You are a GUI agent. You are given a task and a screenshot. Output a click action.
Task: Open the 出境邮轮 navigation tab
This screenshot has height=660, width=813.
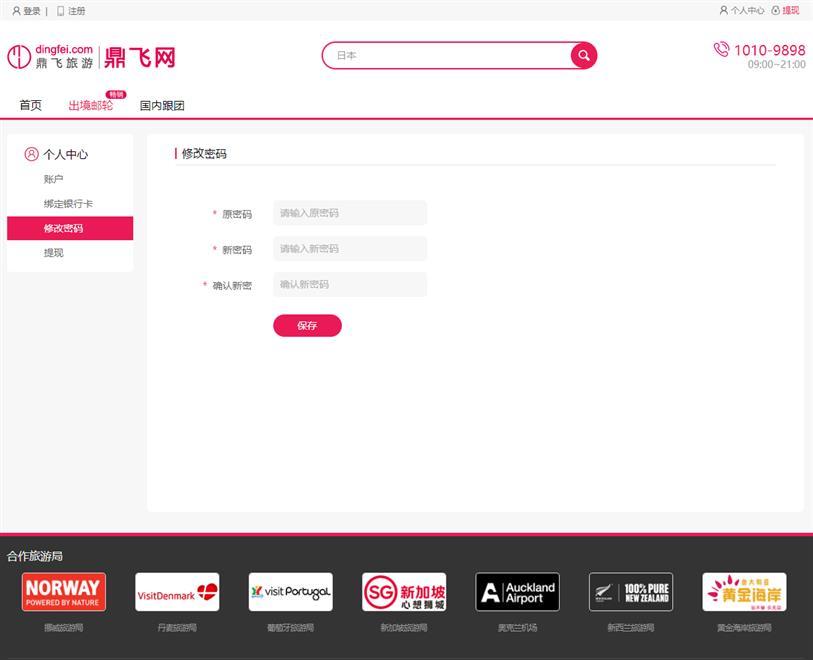pyautogui.click(x=91, y=106)
